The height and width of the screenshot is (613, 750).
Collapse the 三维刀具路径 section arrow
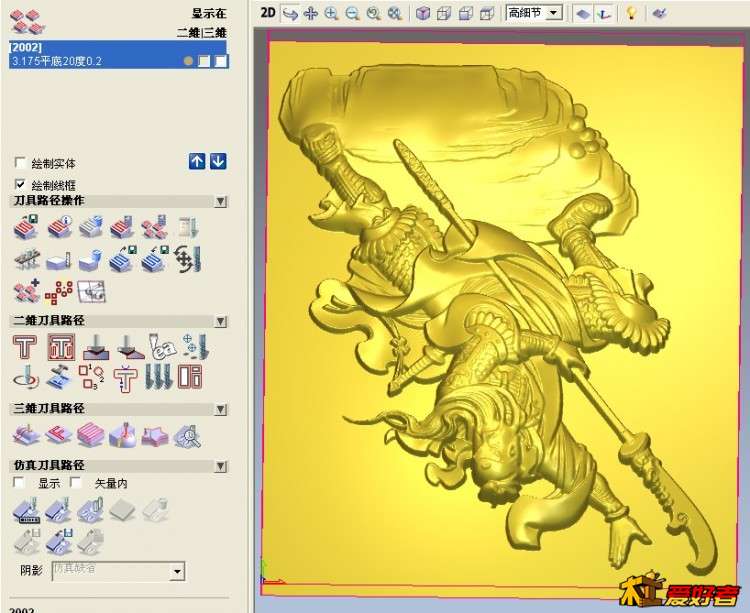tap(221, 409)
